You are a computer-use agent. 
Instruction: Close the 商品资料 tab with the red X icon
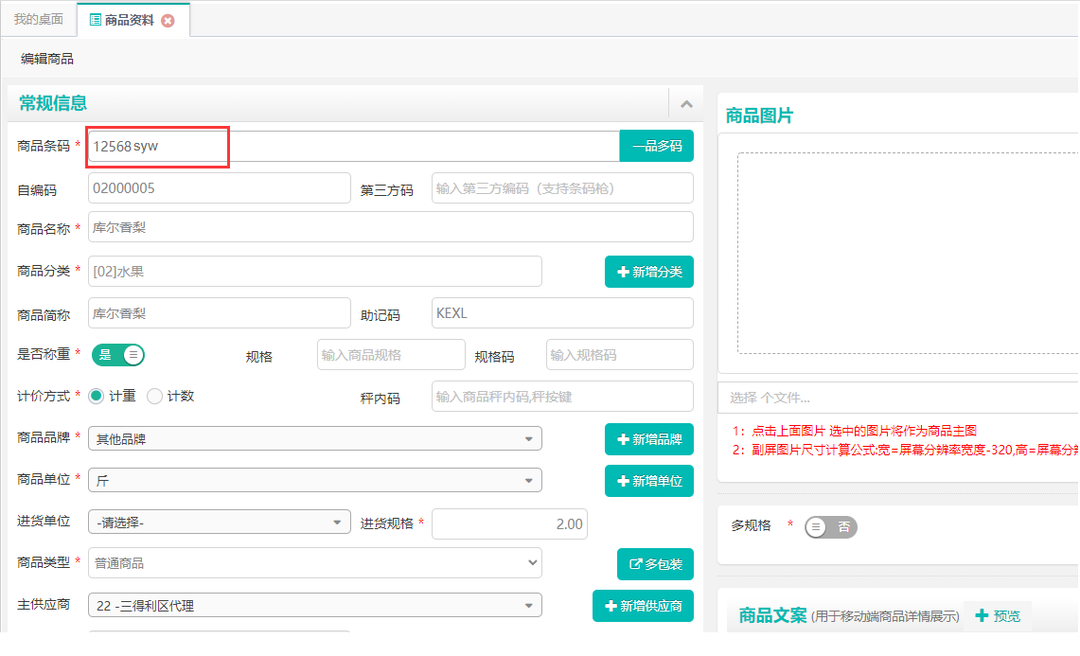[168, 20]
